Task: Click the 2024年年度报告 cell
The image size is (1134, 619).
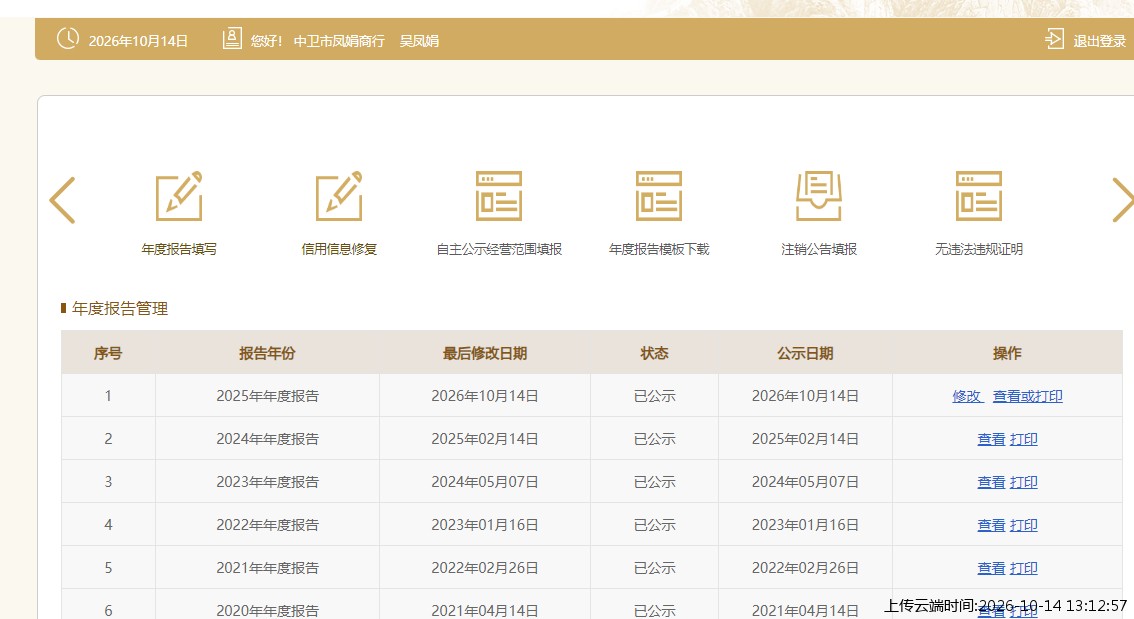Action: 268,439
